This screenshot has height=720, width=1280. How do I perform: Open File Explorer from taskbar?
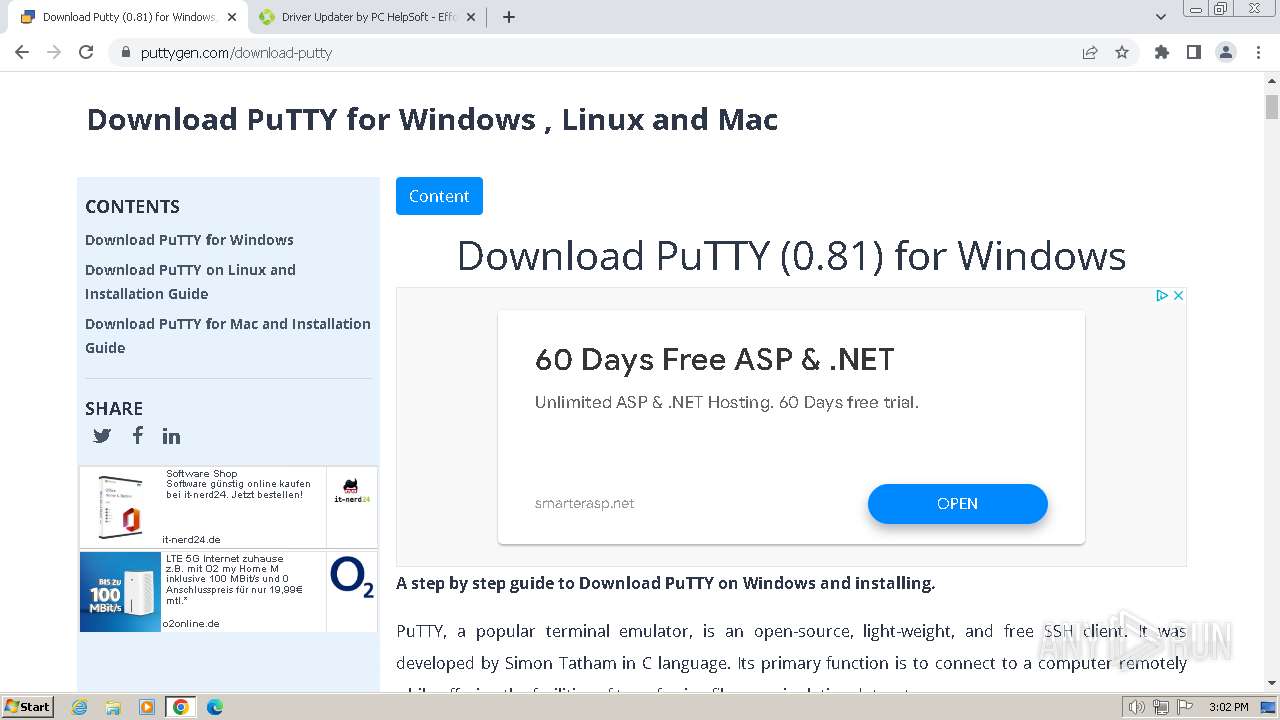113,707
